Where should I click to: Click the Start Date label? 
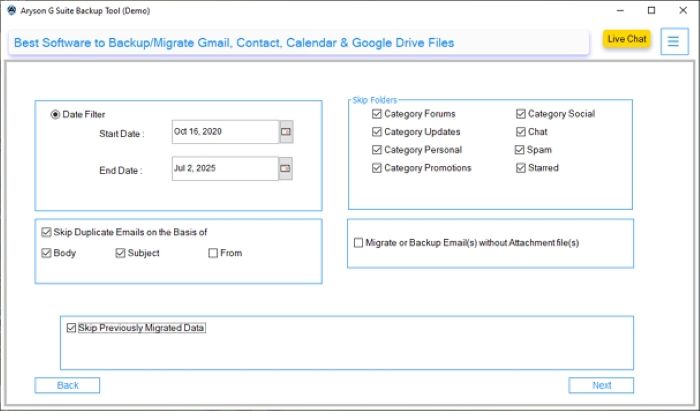pyautogui.click(x=121, y=133)
